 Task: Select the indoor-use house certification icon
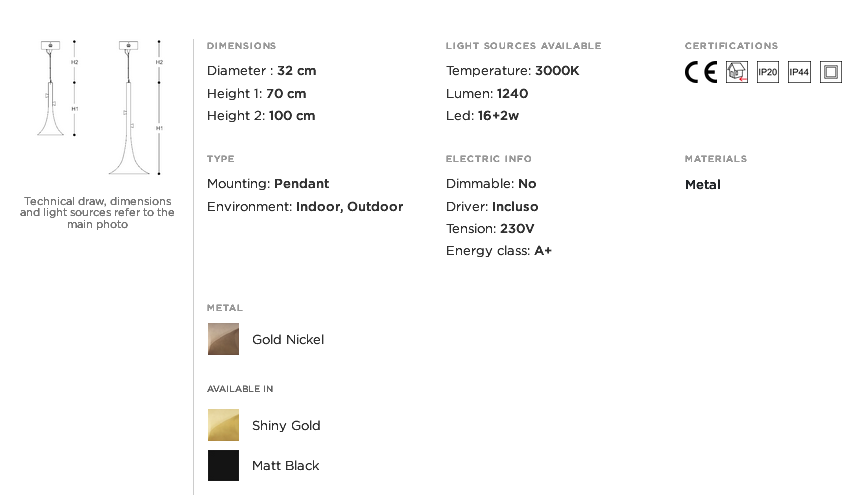click(736, 72)
